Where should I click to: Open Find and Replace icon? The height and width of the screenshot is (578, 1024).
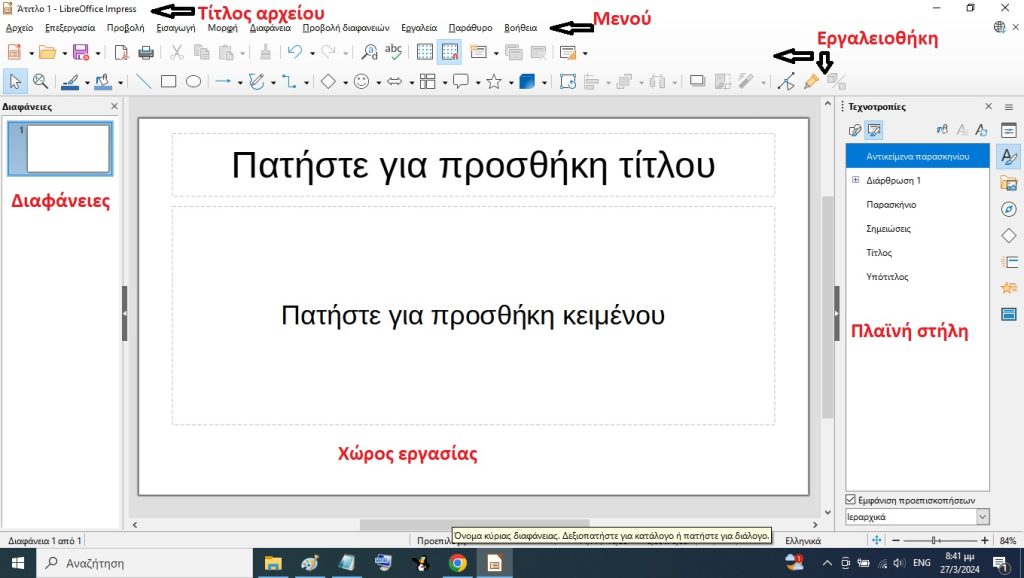(x=370, y=52)
